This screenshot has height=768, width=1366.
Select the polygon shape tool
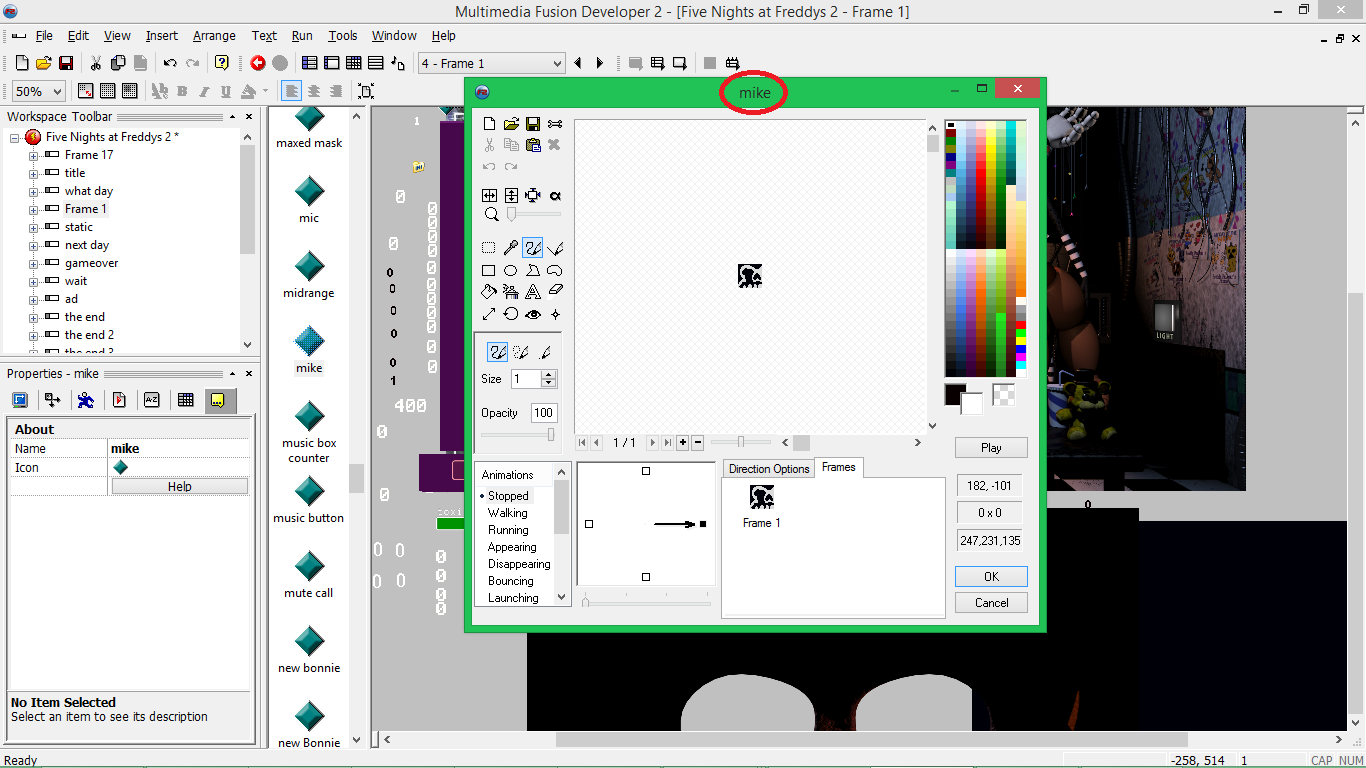533,270
